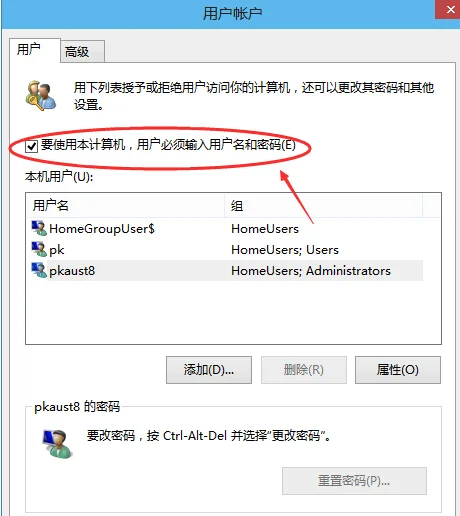Click the HomeGroupUser$ account icon

pyautogui.click(x=39, y=228)
